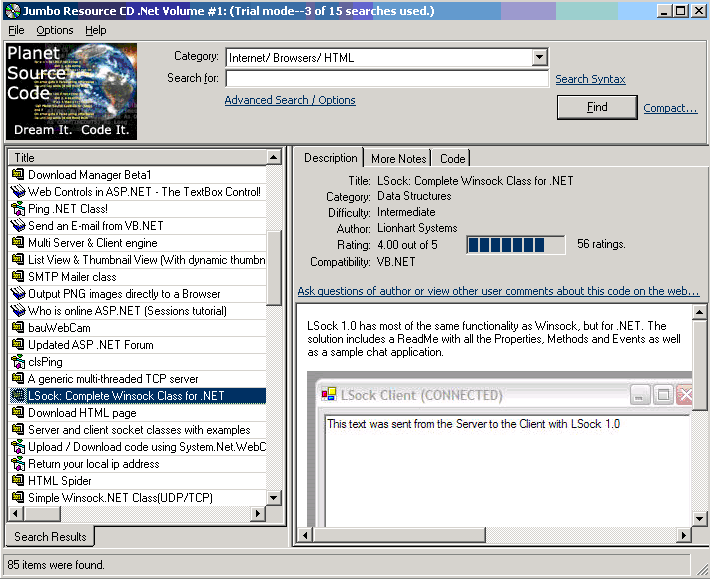Viewport: 710px width, 579px height.
Task: Click the icon beside Multi Server & Client engine
Action: point(18,243)
